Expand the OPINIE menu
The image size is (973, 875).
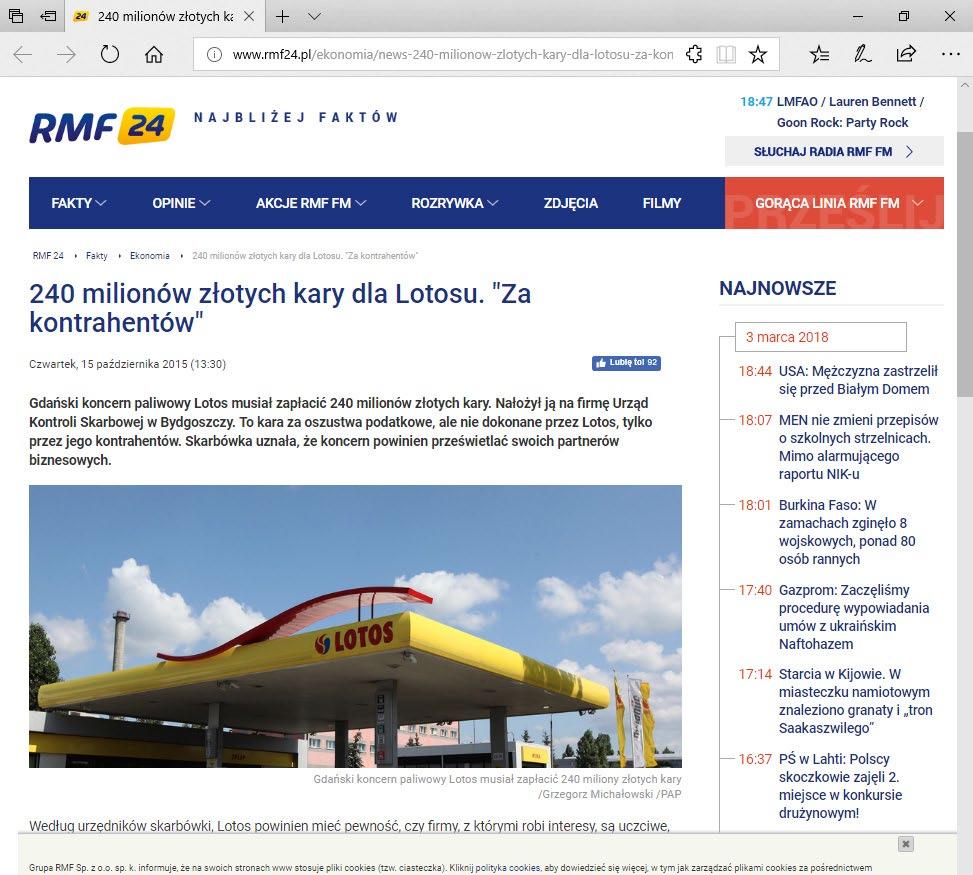click(181, 203)
